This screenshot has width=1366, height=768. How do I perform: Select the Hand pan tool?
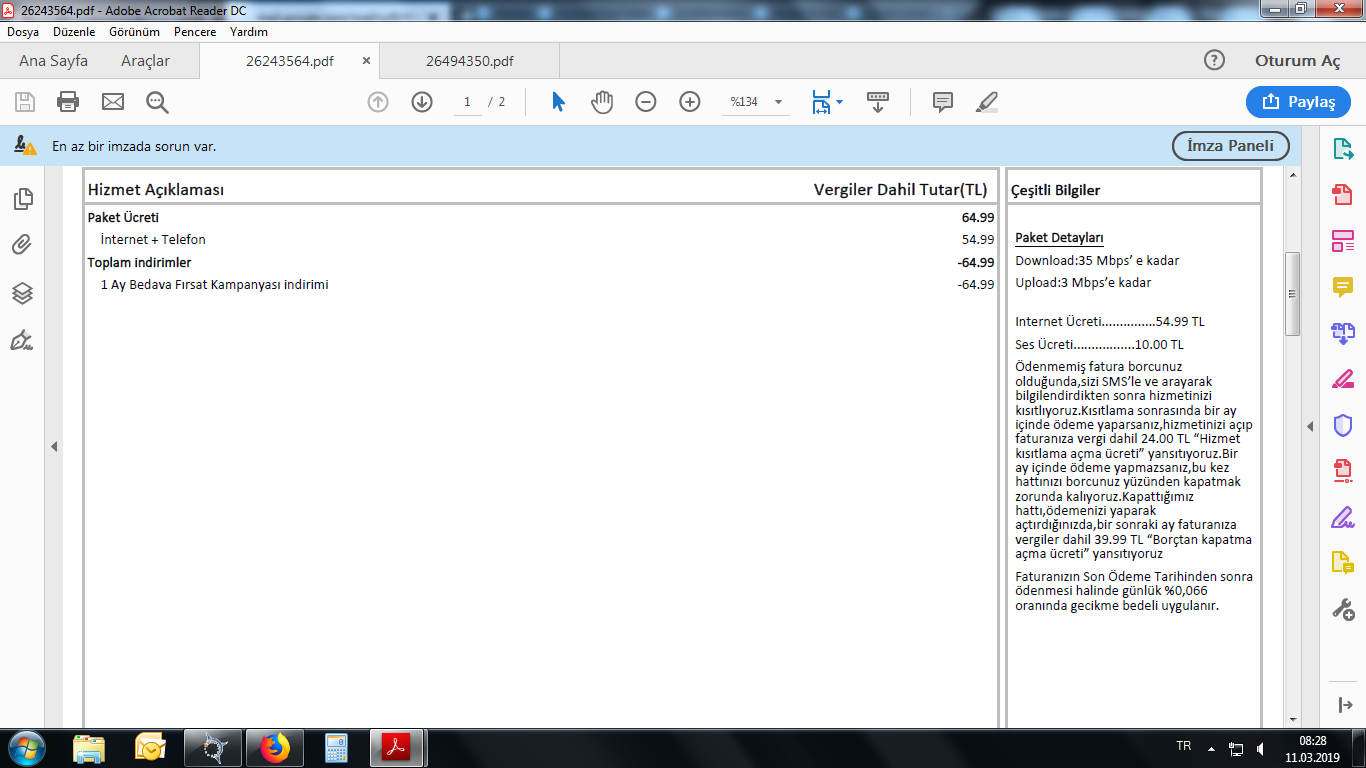pyautogui.click(x=602, y=102)
